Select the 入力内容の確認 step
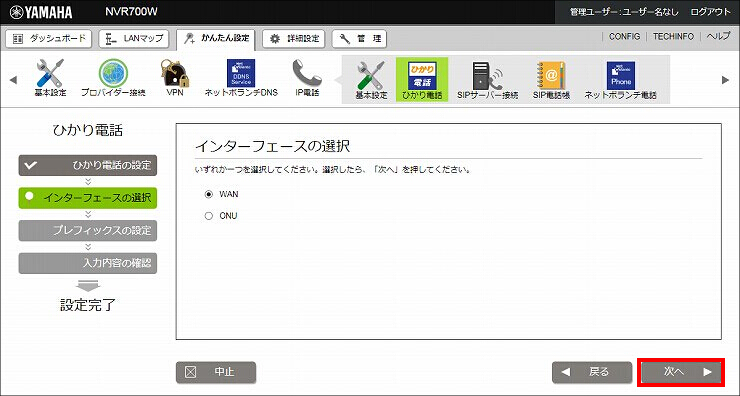The height and width of the screenshot is (396, 740). [88, 263]
